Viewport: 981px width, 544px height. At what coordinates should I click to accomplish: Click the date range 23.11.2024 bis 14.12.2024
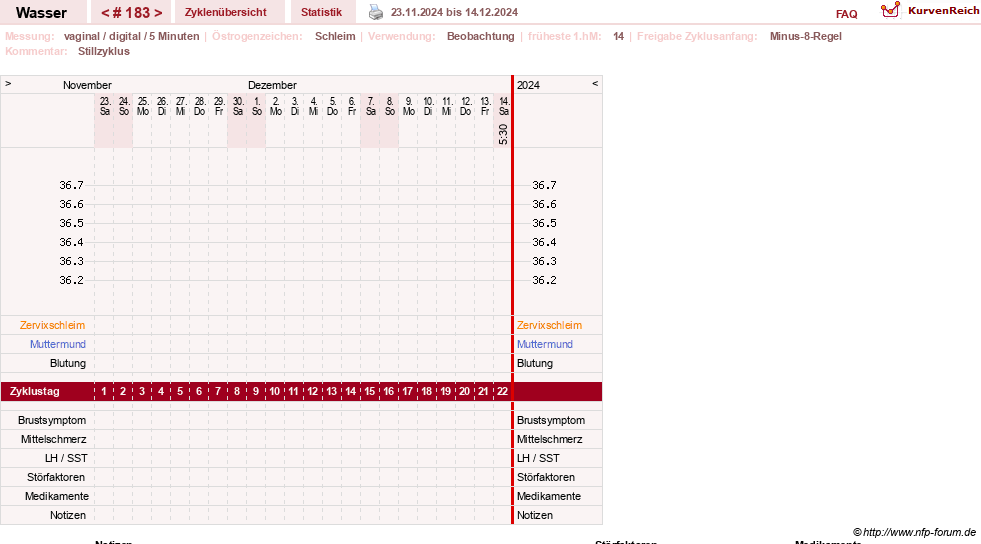coord(454,12)
